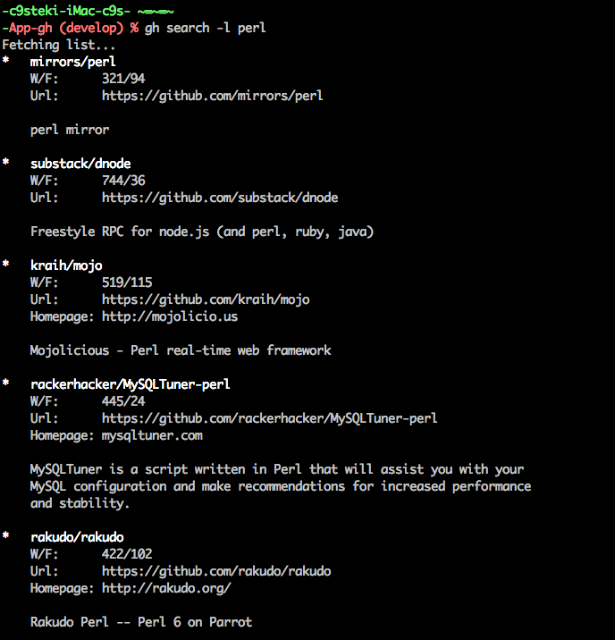Click the rakudo/rakudo repository heading
This screenshot has width=615, height=640.
pos(77,537)
